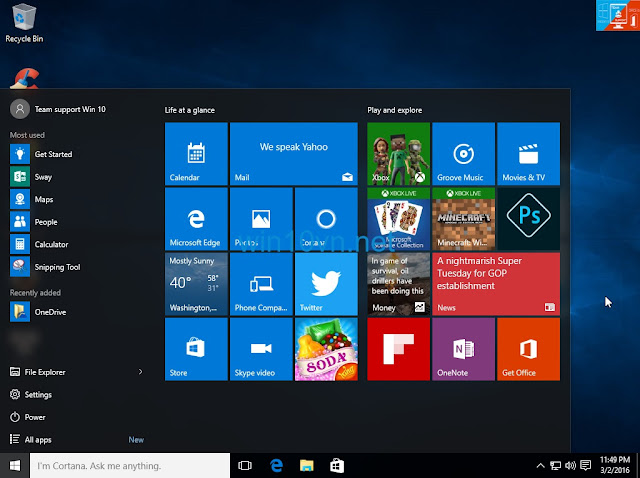Open Task View on taskbar
The image size is (640, 478).
click(x=245, y=465)
